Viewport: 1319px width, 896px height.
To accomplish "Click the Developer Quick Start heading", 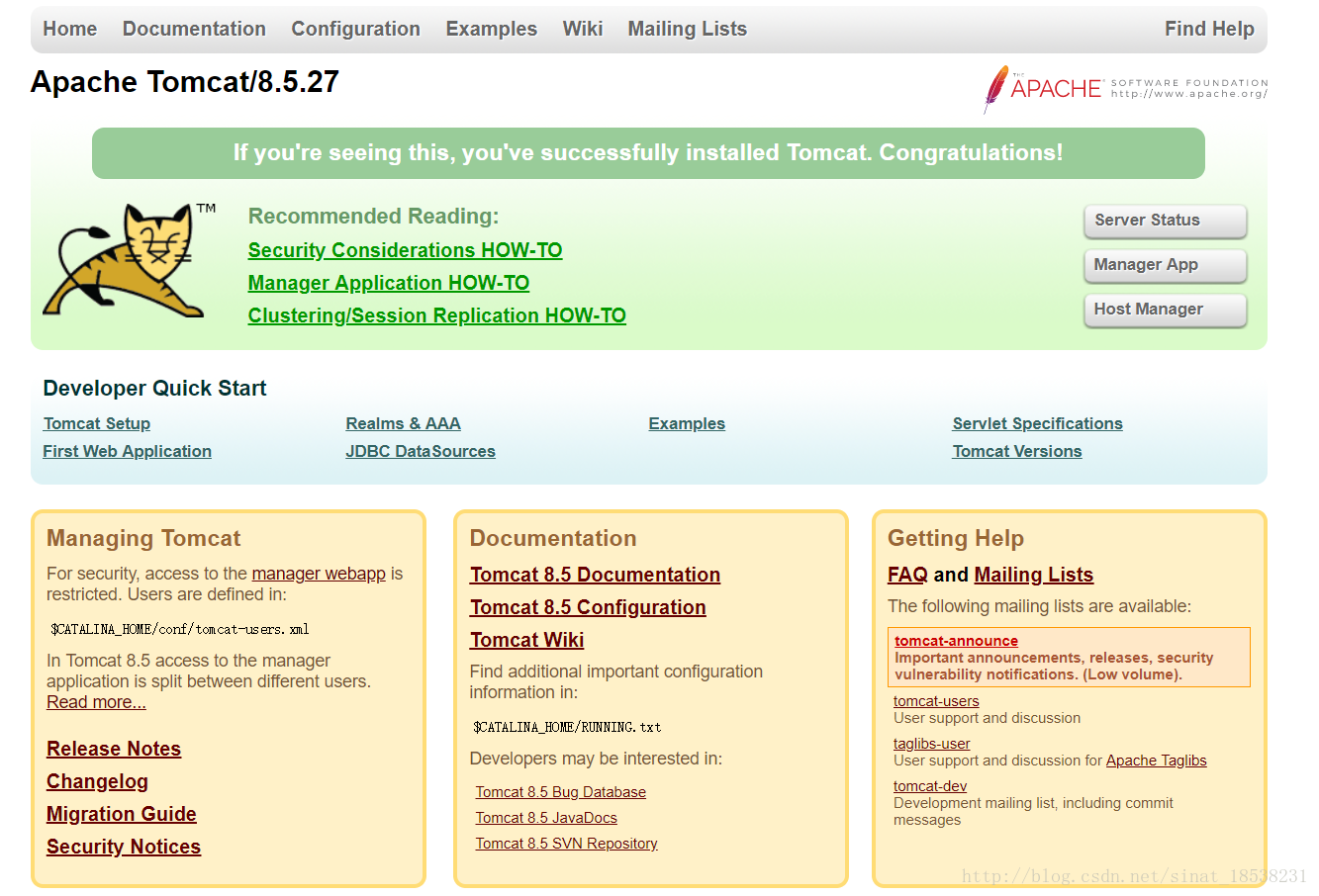I will point(154,389).
